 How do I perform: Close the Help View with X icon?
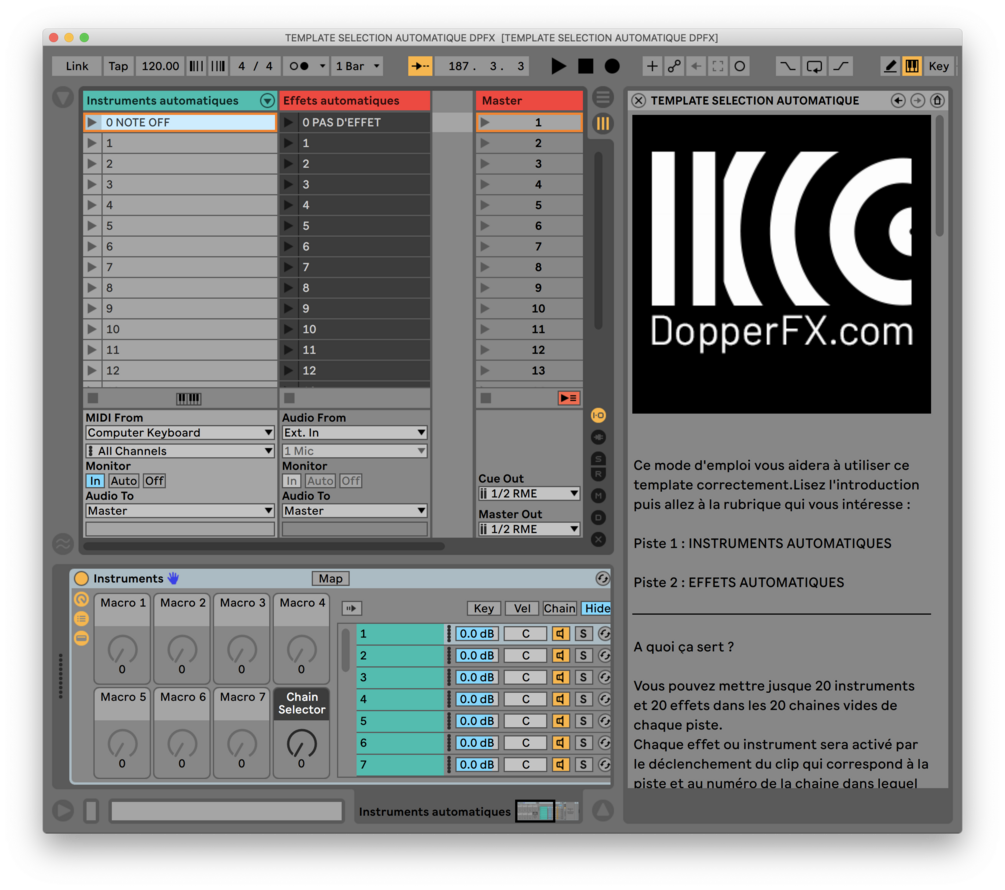[x=638, y=101]
